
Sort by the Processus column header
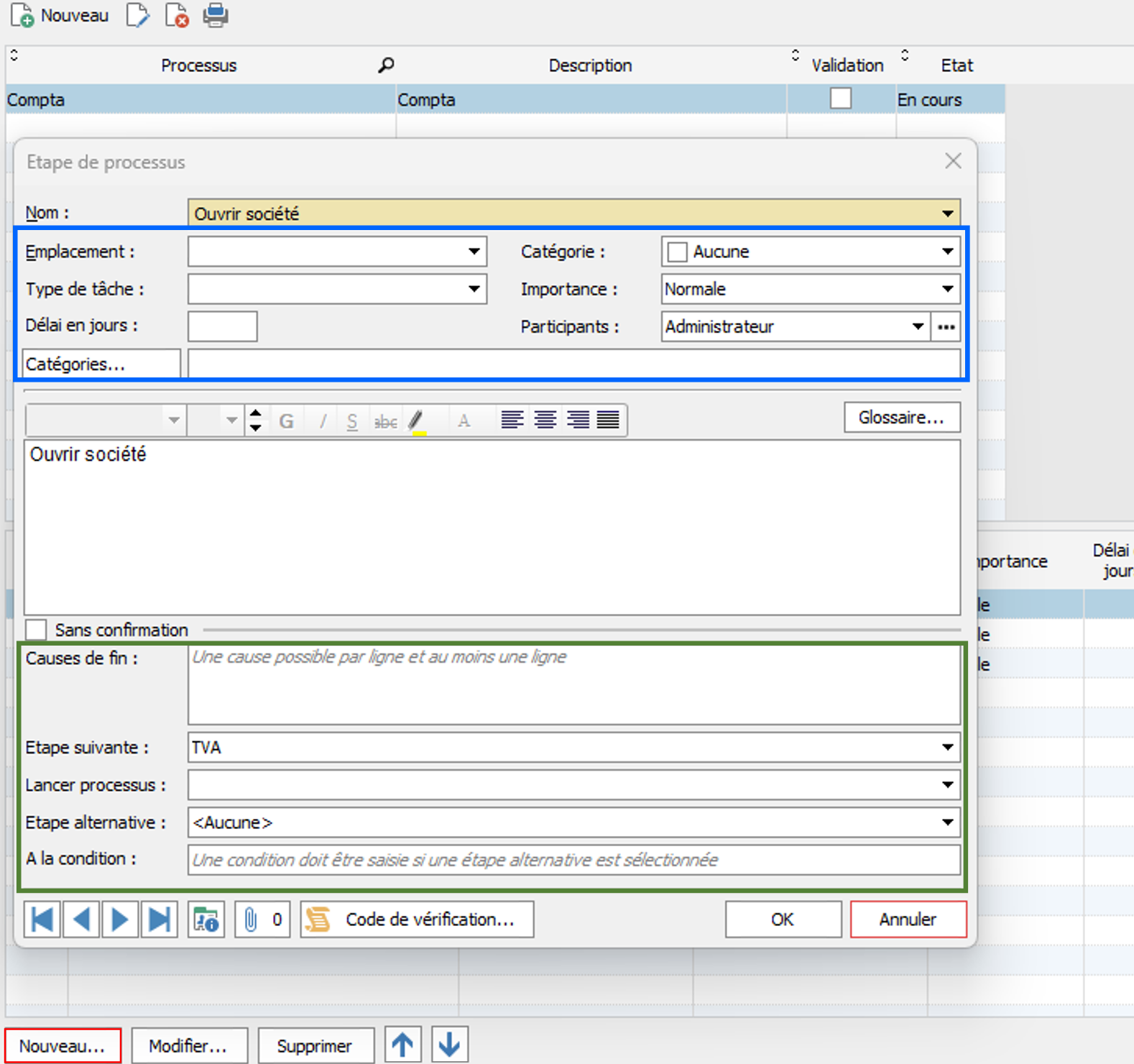click(x=198, y=65)
